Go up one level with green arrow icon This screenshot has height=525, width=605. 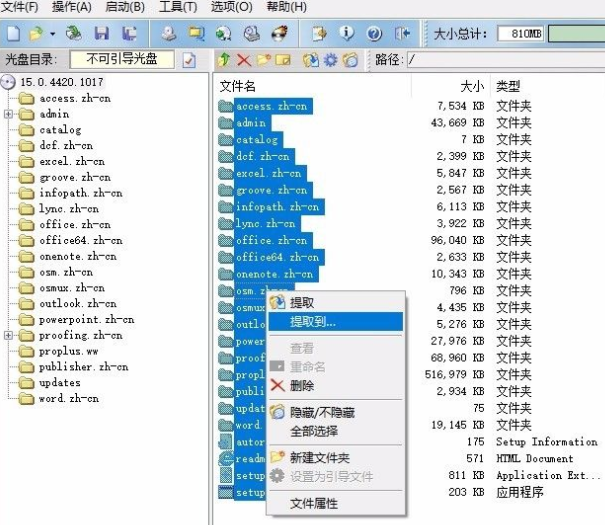pyautogui.click(x=224, y=60)
